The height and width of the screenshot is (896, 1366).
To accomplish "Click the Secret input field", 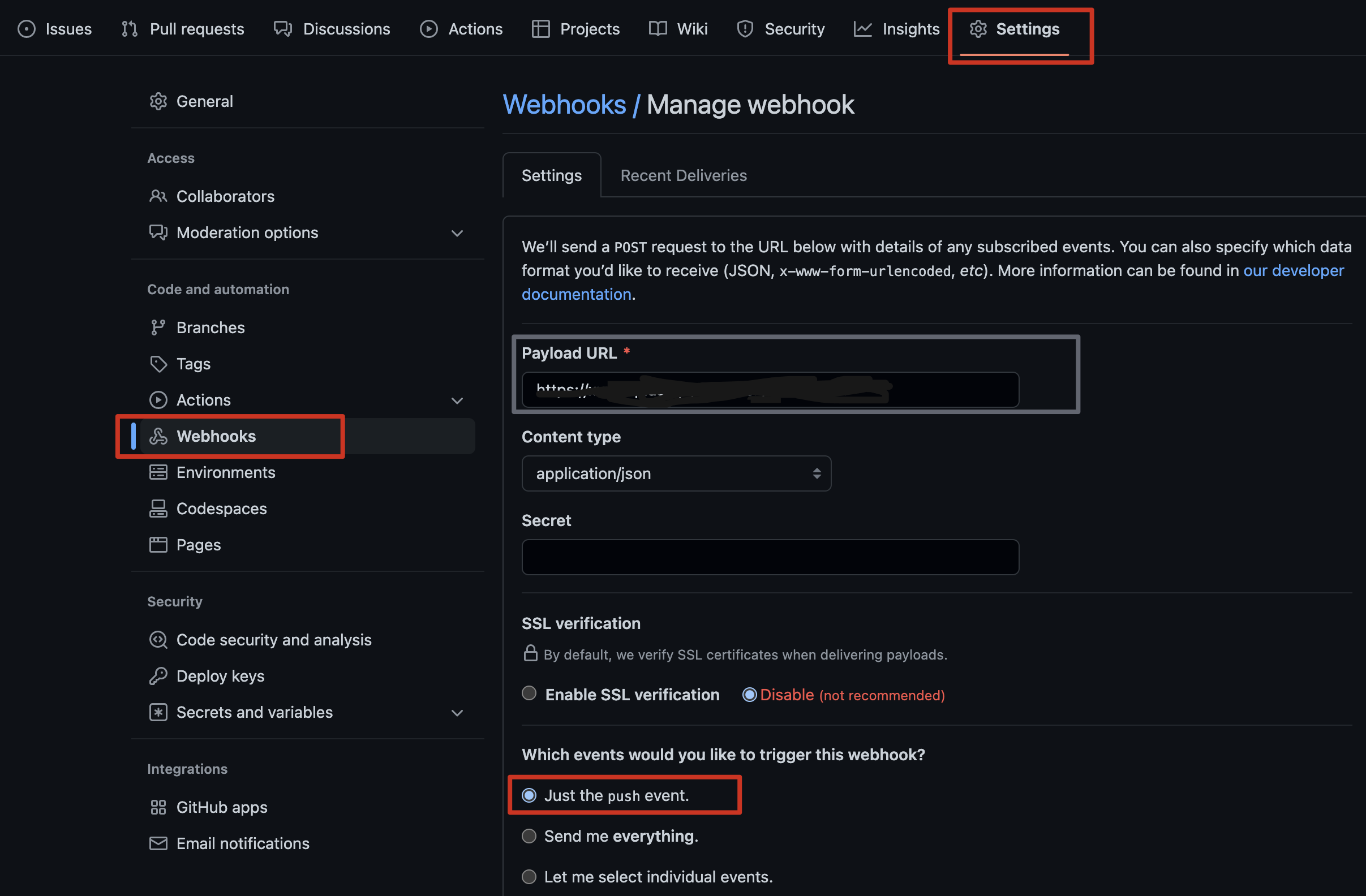I will click(770, 557).
